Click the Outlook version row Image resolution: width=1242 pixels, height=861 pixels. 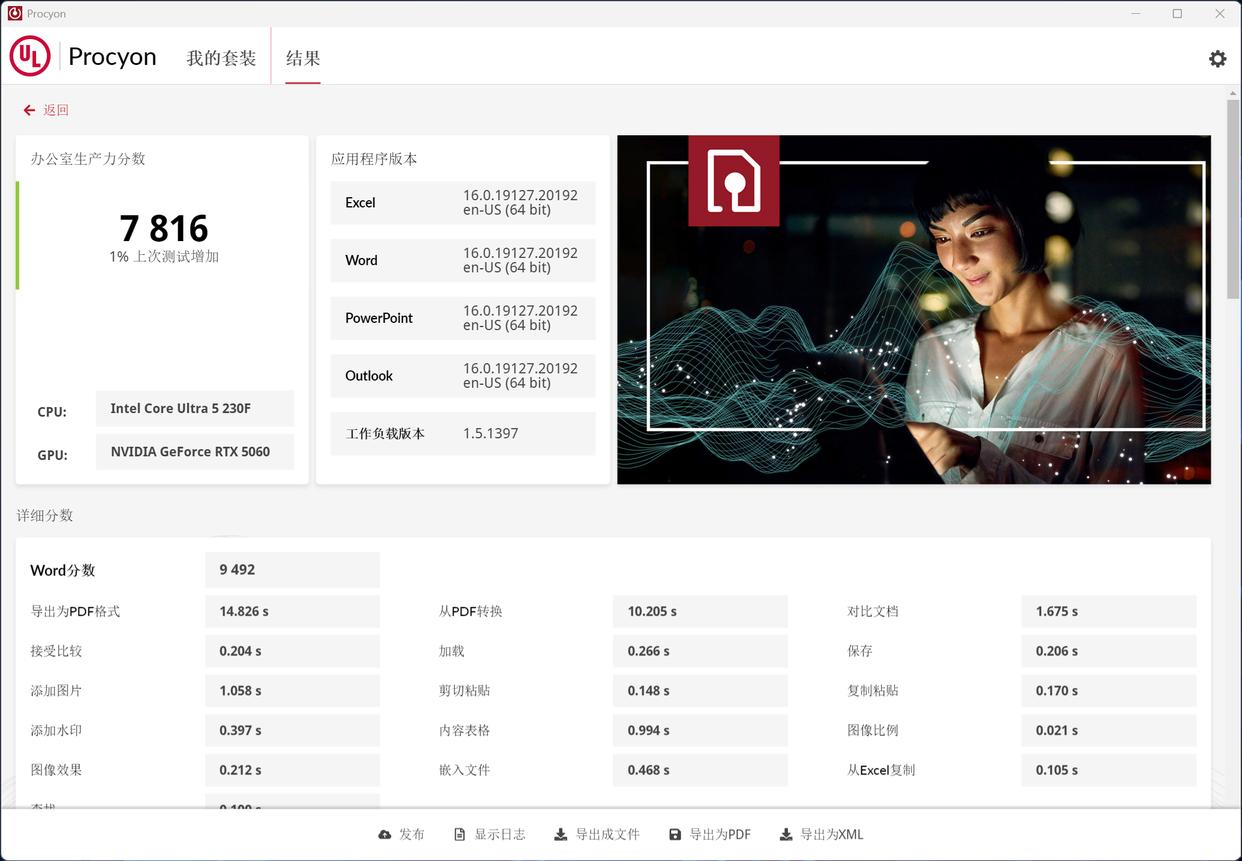tap(463, 376)
